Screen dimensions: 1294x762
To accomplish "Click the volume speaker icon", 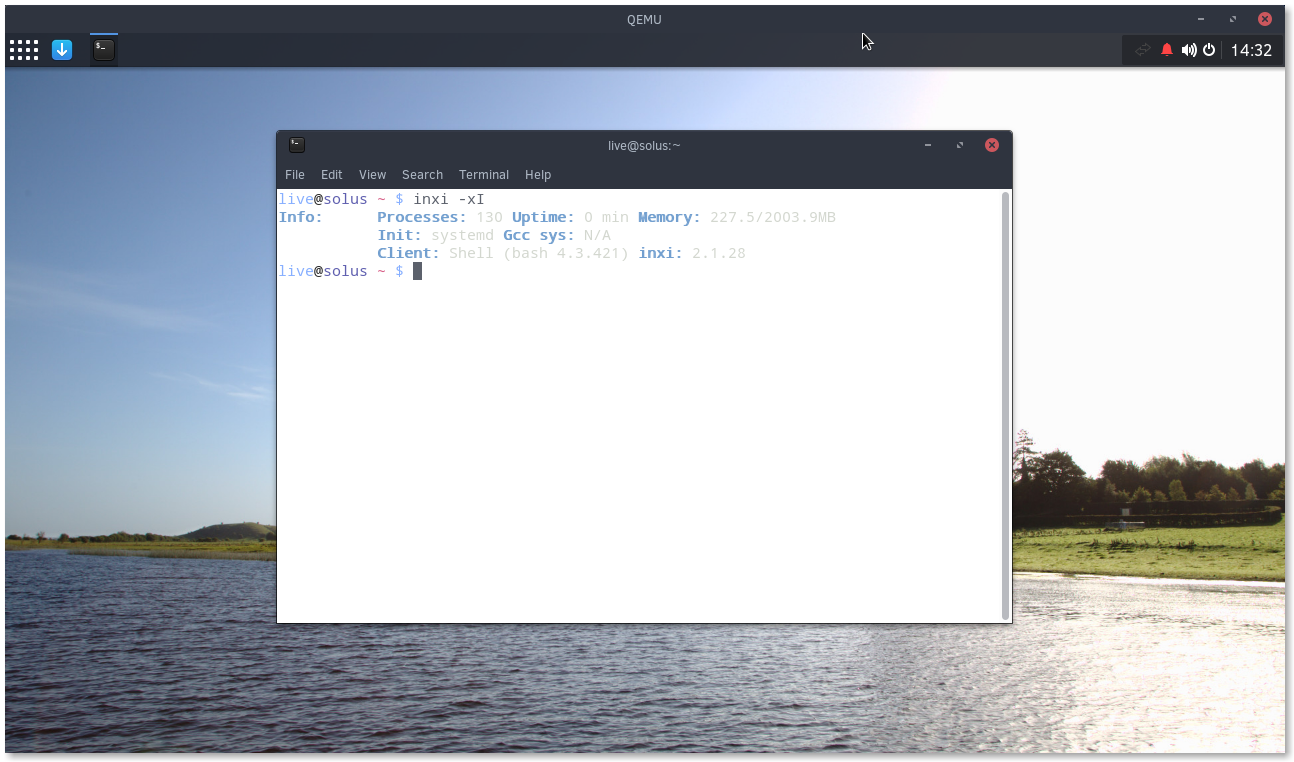I will tap(1188, 50).
